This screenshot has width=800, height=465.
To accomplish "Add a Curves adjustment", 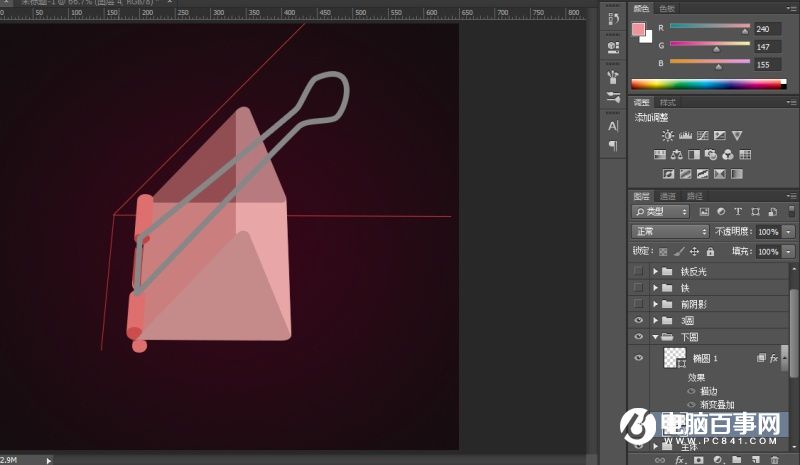I will coord(703,135).
